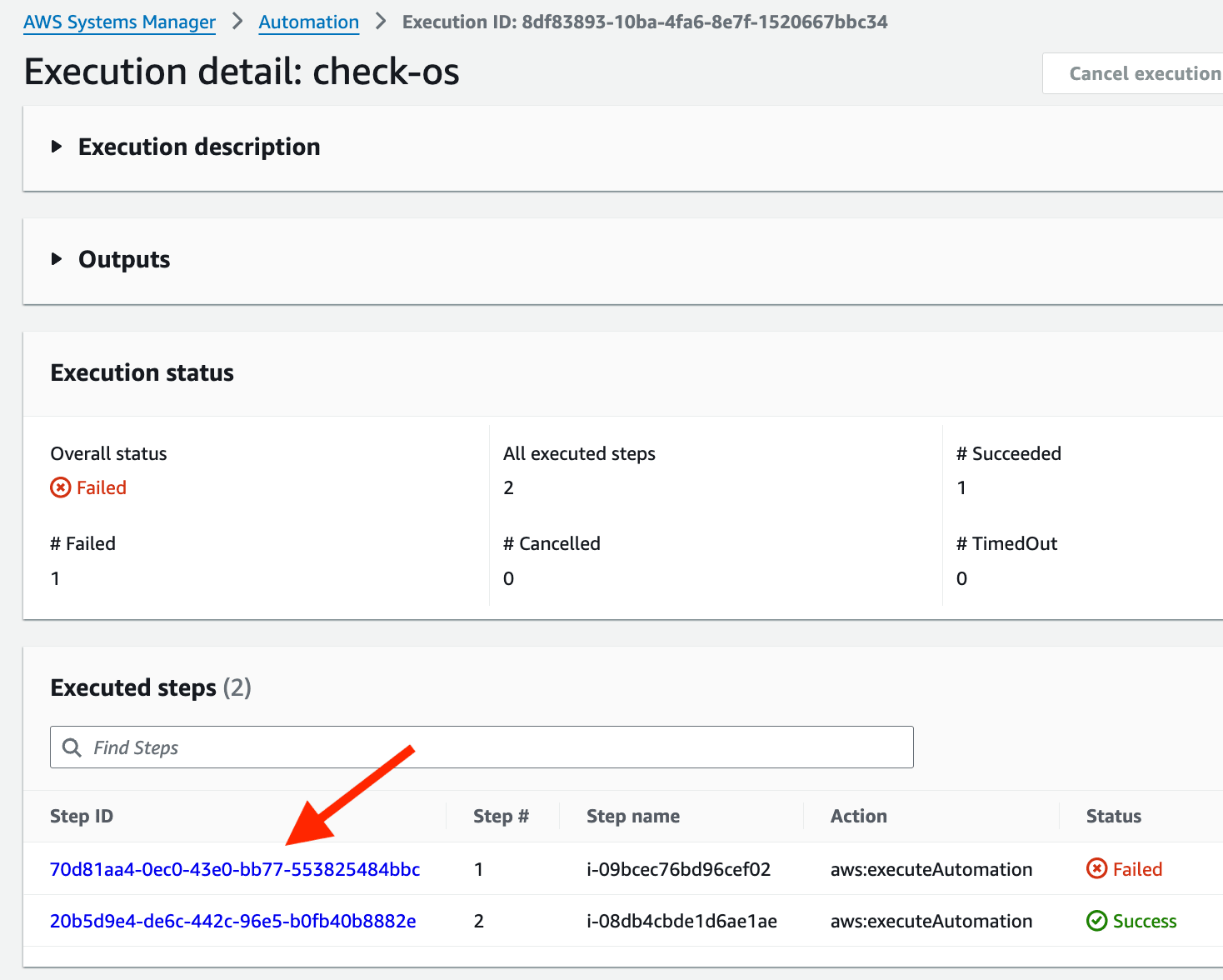Click the Failed status icon in step 1 row

tap(1097, 869)
